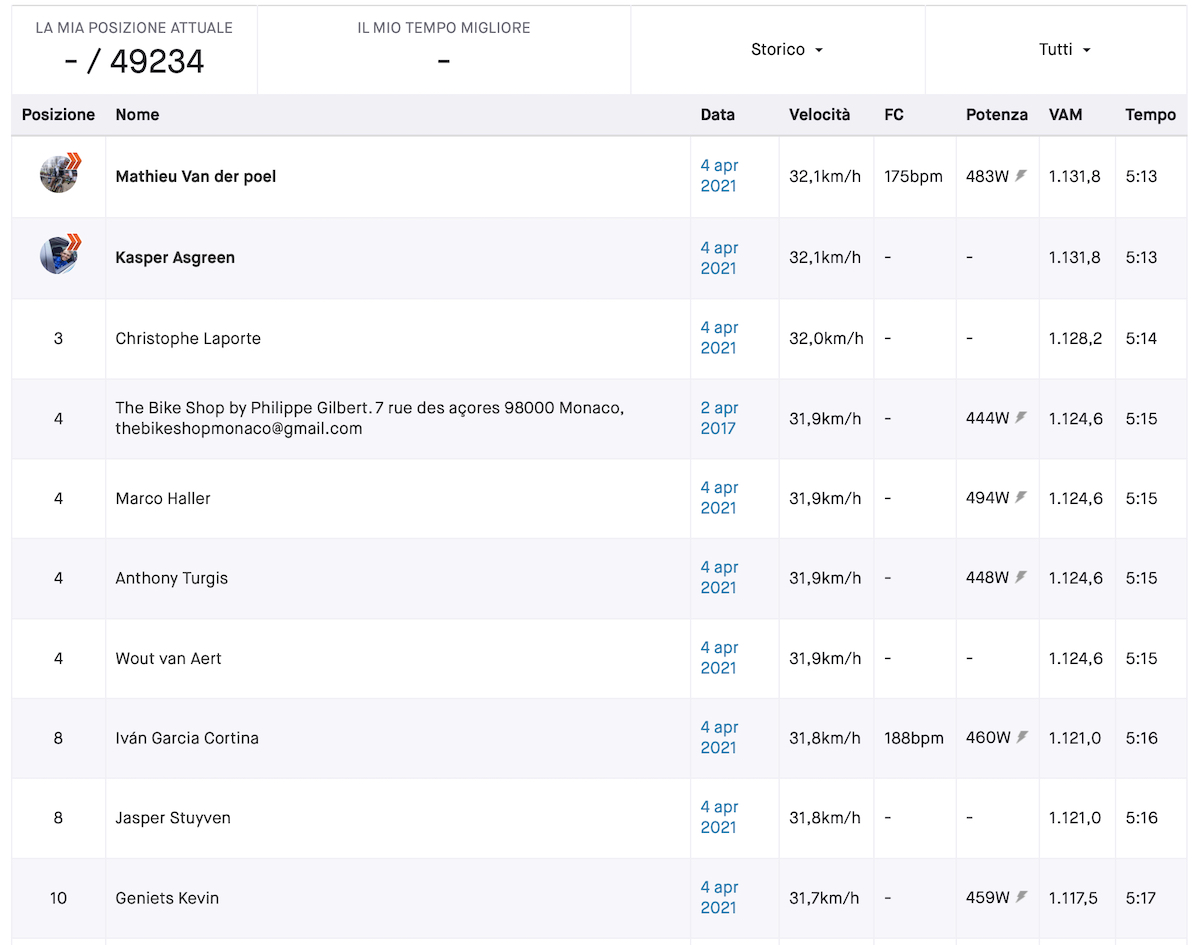Click lightning icon next to 448W

pyautogui.click(x=1021, y=577)
